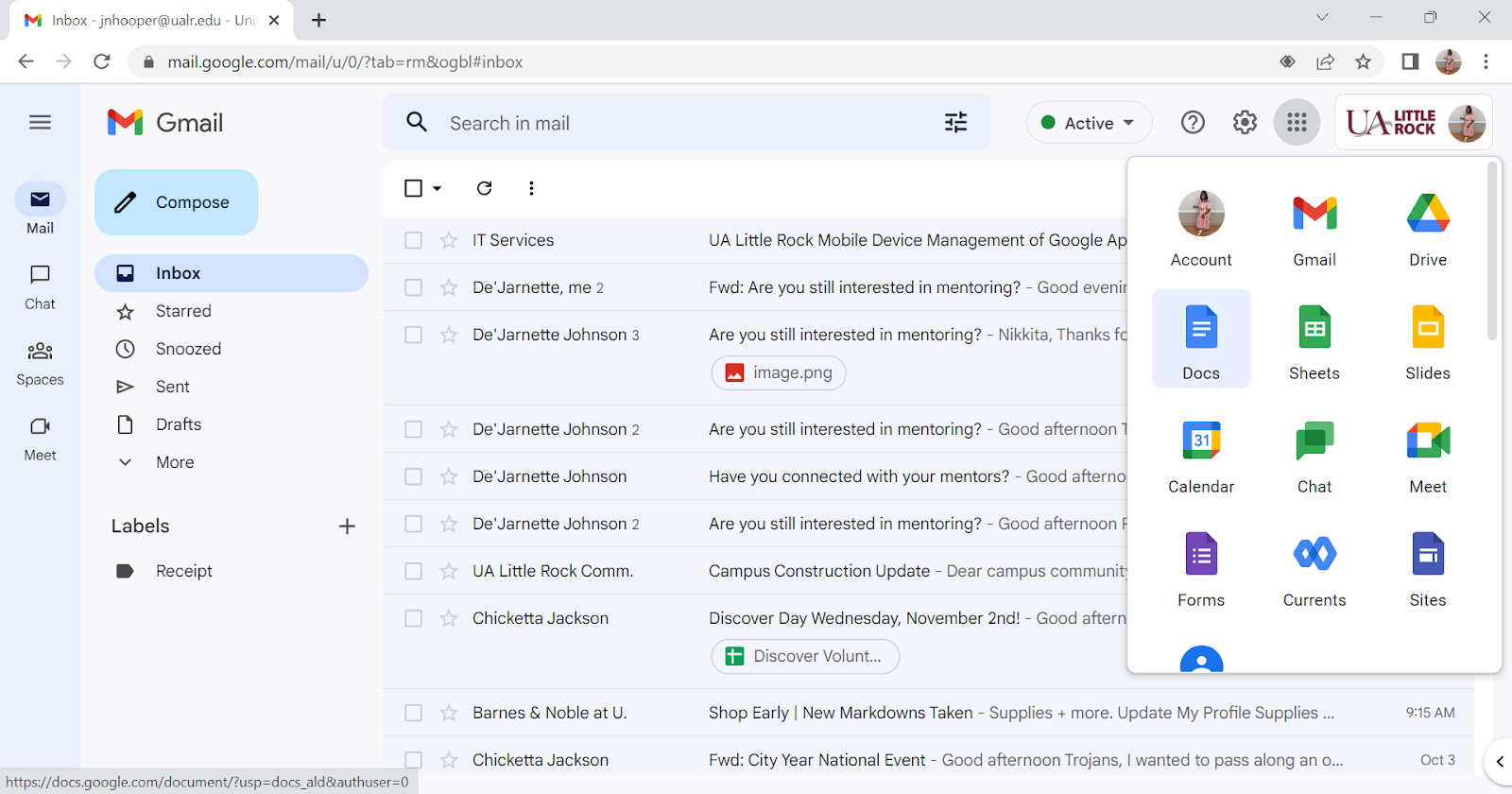Go to Mail in the left rail

tap(40, 210)
